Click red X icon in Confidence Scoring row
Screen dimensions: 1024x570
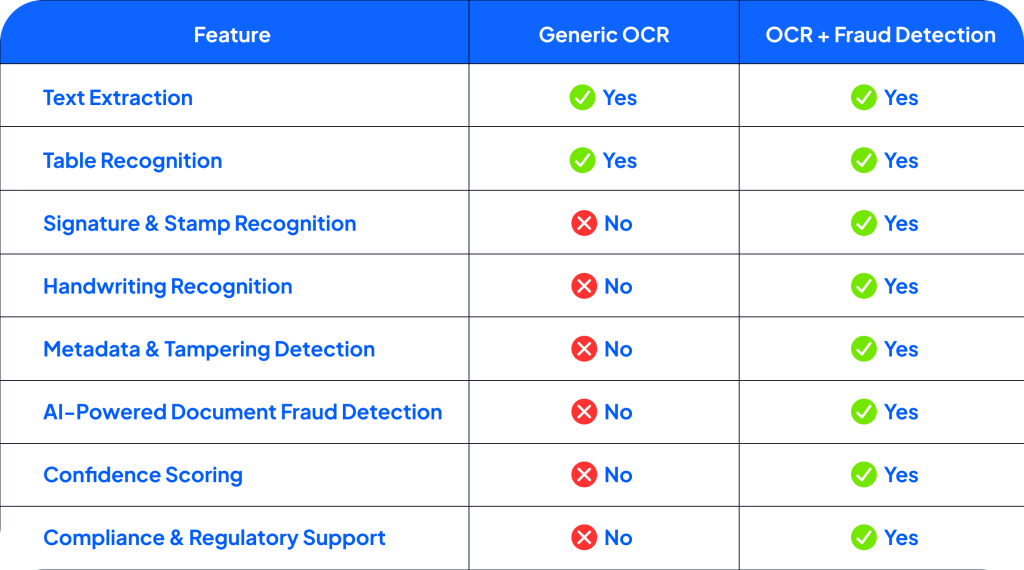click(584, 475)
